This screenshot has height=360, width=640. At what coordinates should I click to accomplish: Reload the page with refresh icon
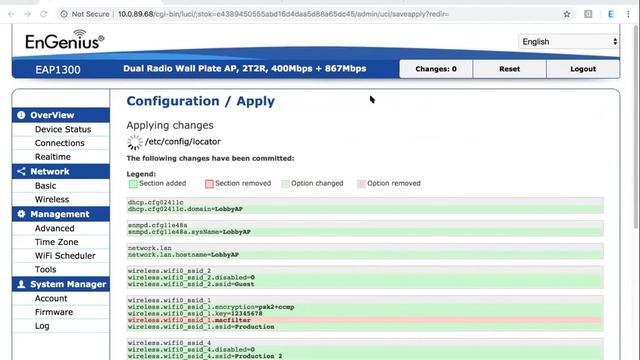pyautogui.click(x=44, y=14)
